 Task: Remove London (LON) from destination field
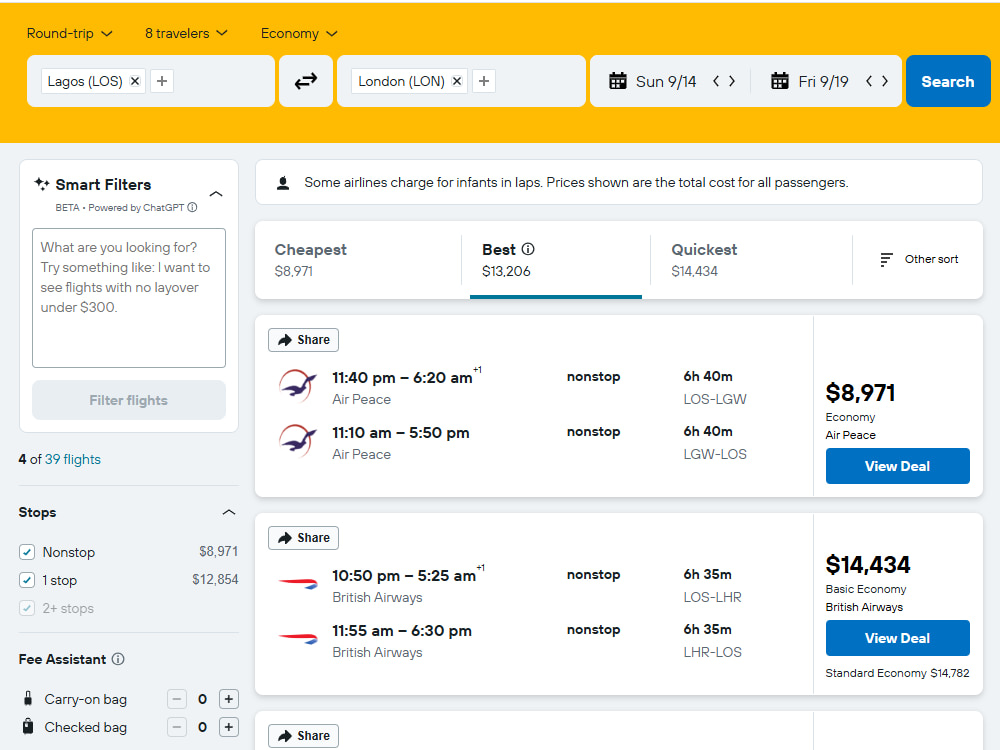[457, 81]
